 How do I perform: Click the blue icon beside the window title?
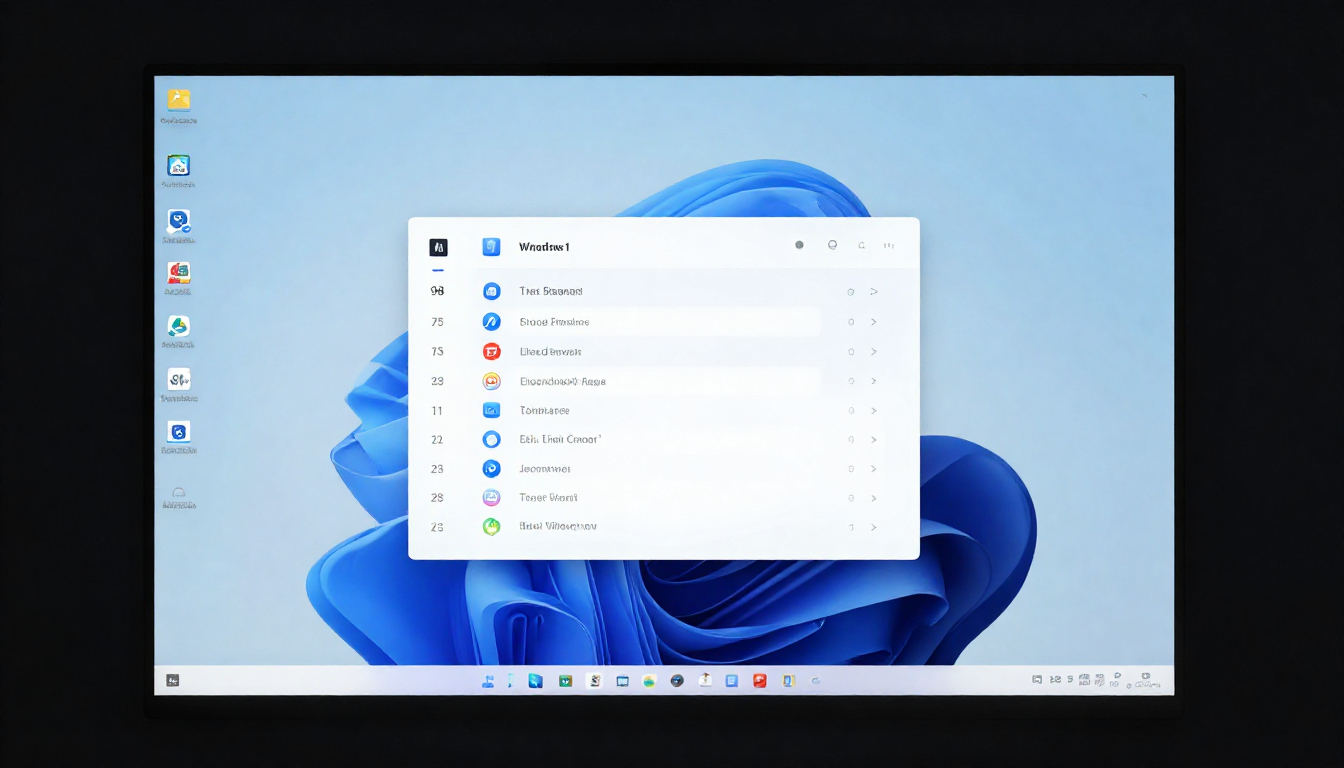pyautogui.click(x=491, y=247)
